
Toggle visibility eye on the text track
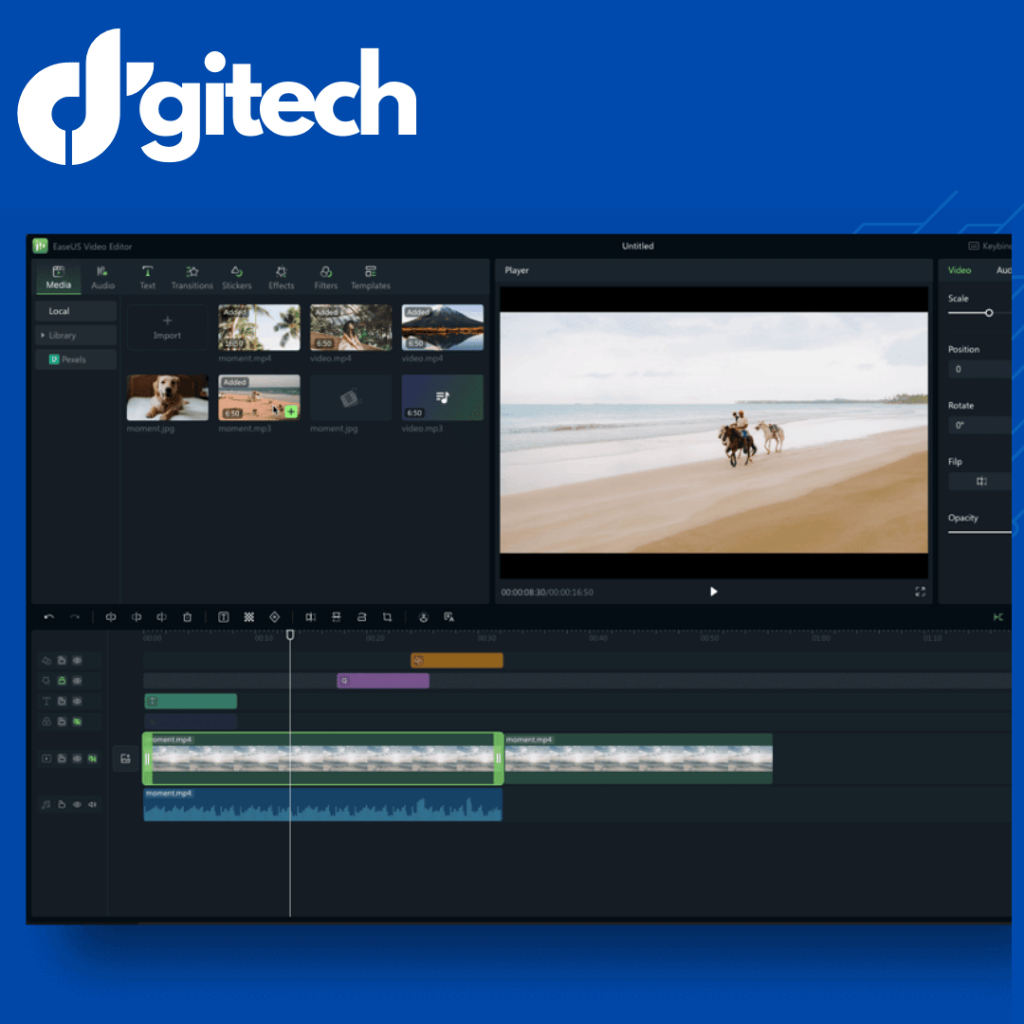coord(77,701)
